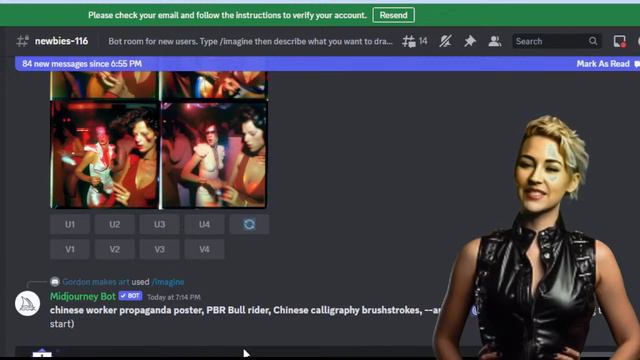Create variations of image four V4

tap(204, 249)
